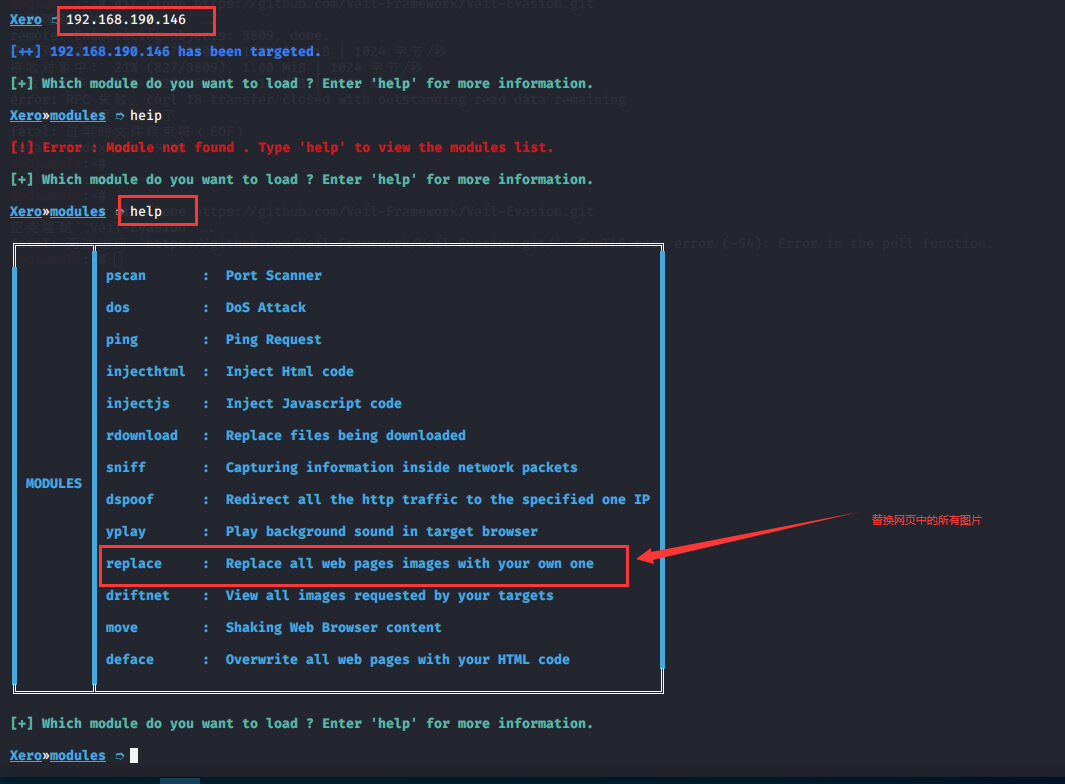
Task: Click the typed IP 192.168.190.146 input
Action: click(126, 20)
